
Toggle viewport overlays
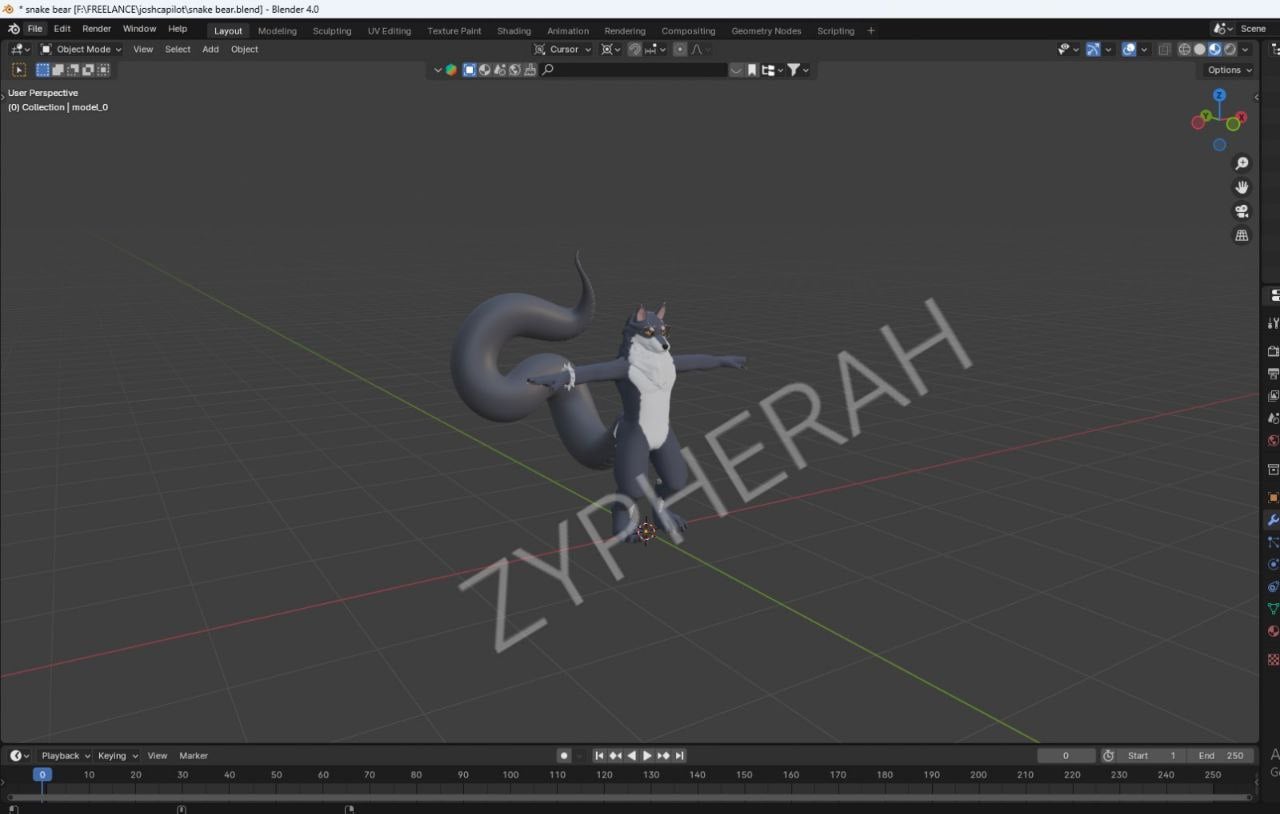coord(1129,49)
